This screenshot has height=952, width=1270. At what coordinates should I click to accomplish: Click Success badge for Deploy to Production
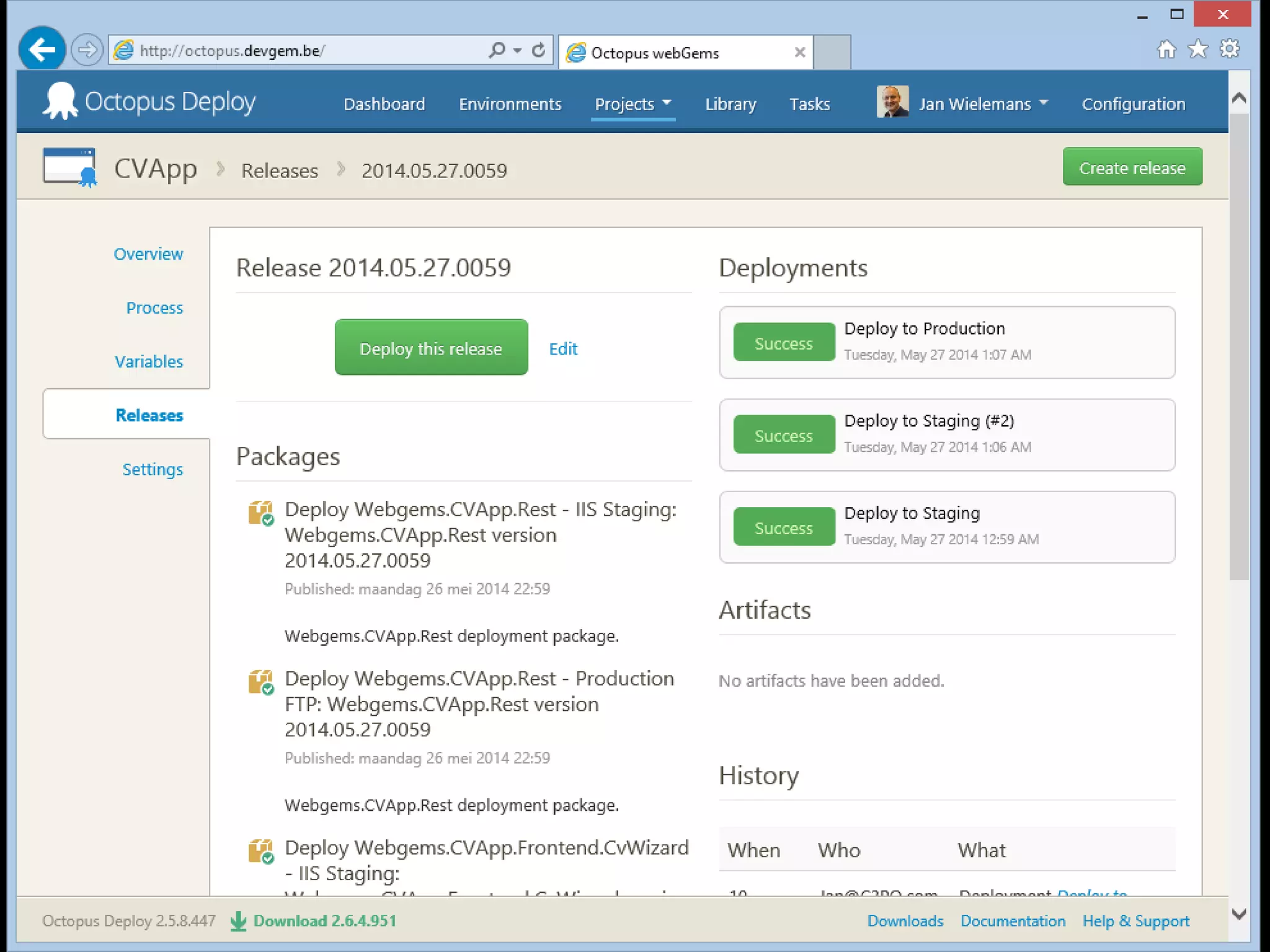pyautogui.click(x=784, y=342)
